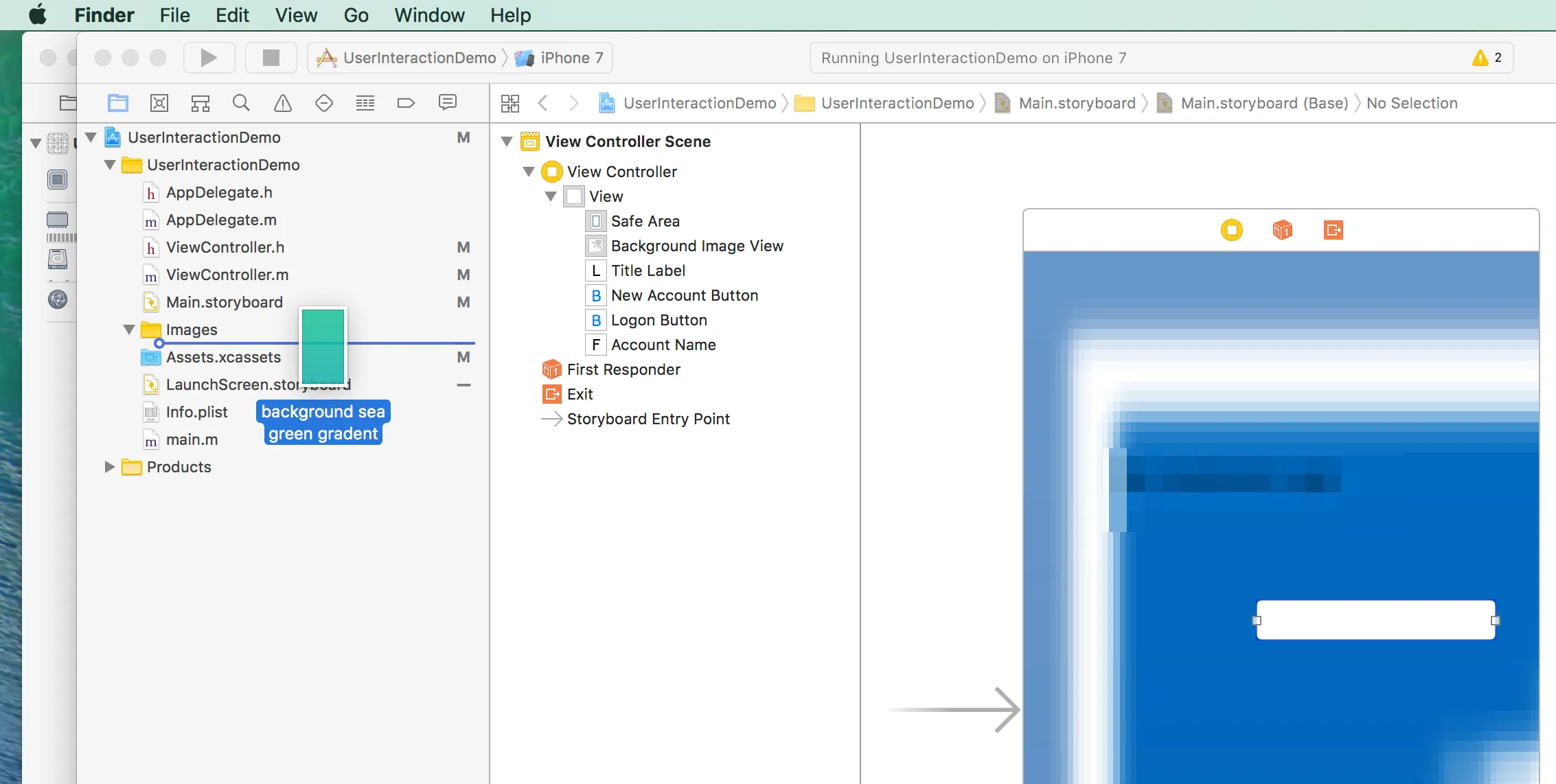Click the Stop button in toolbar
The width and height of the screenshot is (1556, 784).
pos(271,58)
